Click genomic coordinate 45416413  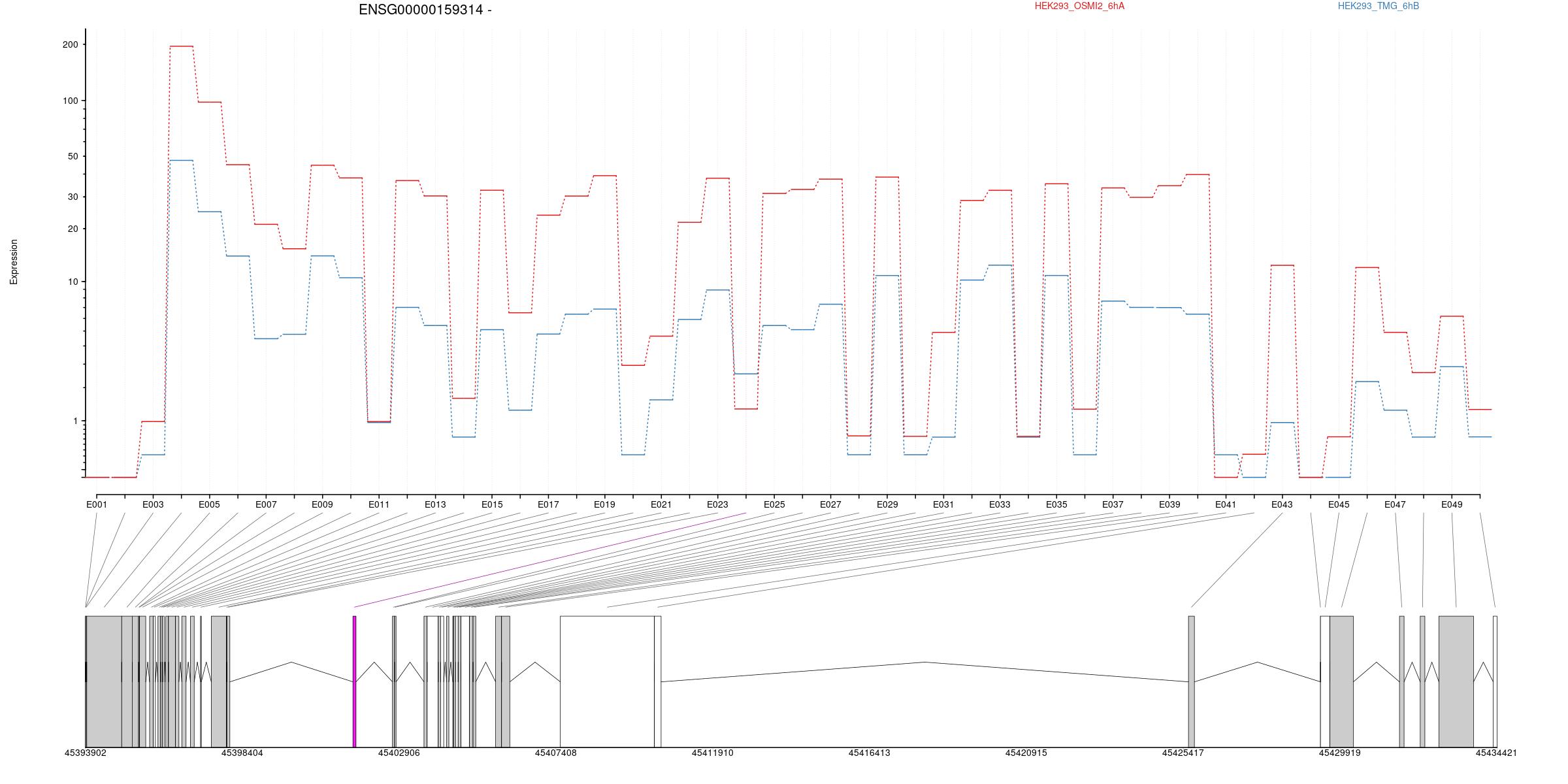pos(869,753)
